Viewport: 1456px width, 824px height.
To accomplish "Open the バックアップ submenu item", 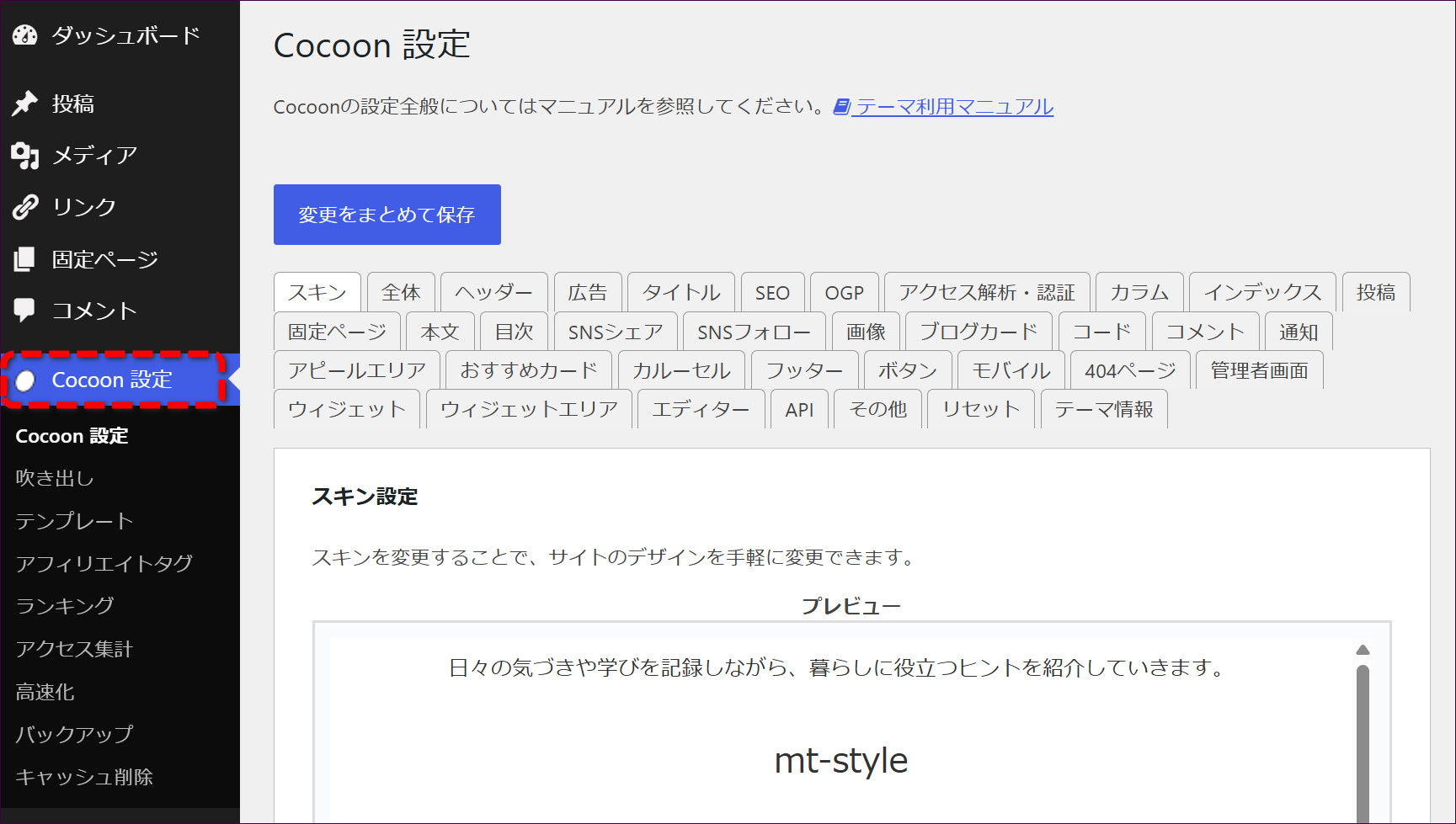I will click(74, 734).
